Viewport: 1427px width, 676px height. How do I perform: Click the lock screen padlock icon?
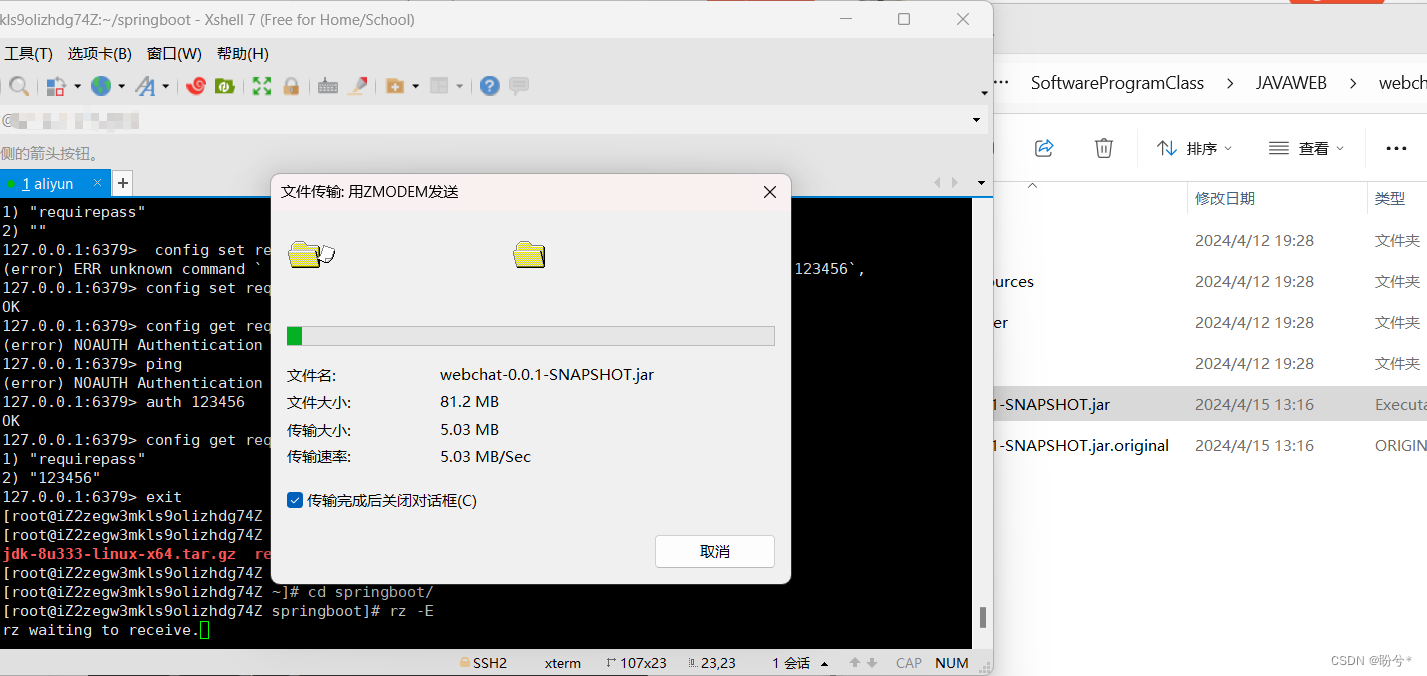tap(291, 86)
